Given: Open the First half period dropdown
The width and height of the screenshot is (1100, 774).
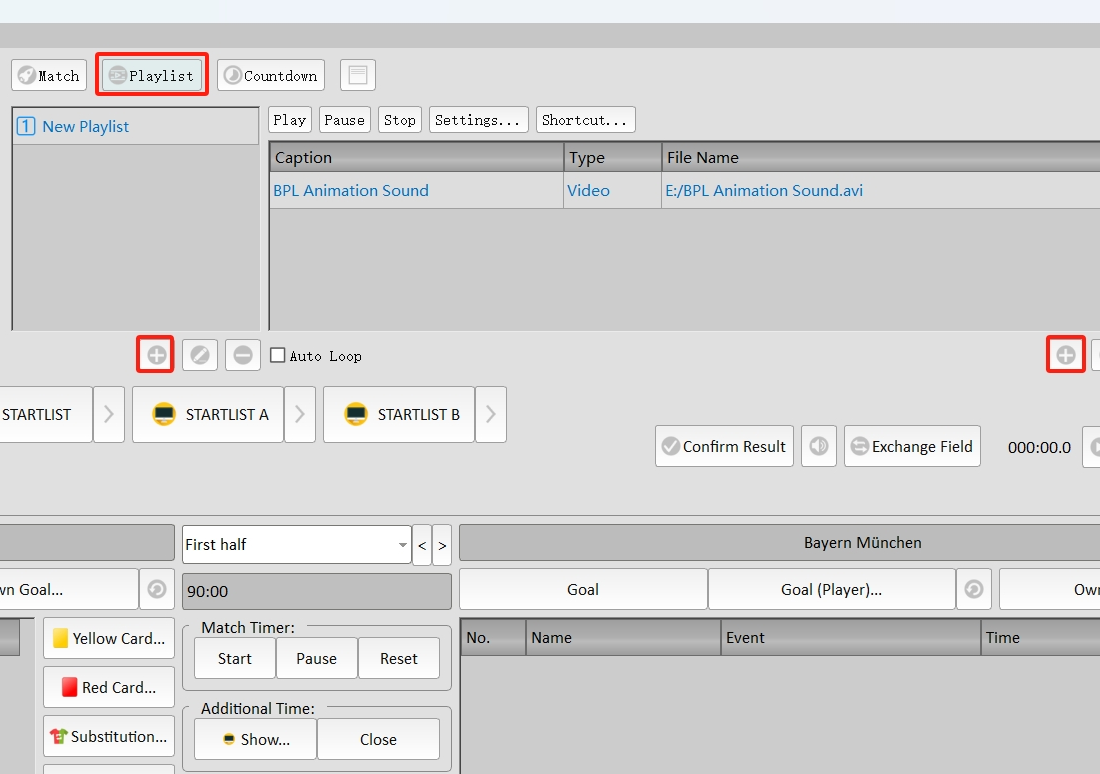Looking at the screenshot, I should [x=402, y=545].
